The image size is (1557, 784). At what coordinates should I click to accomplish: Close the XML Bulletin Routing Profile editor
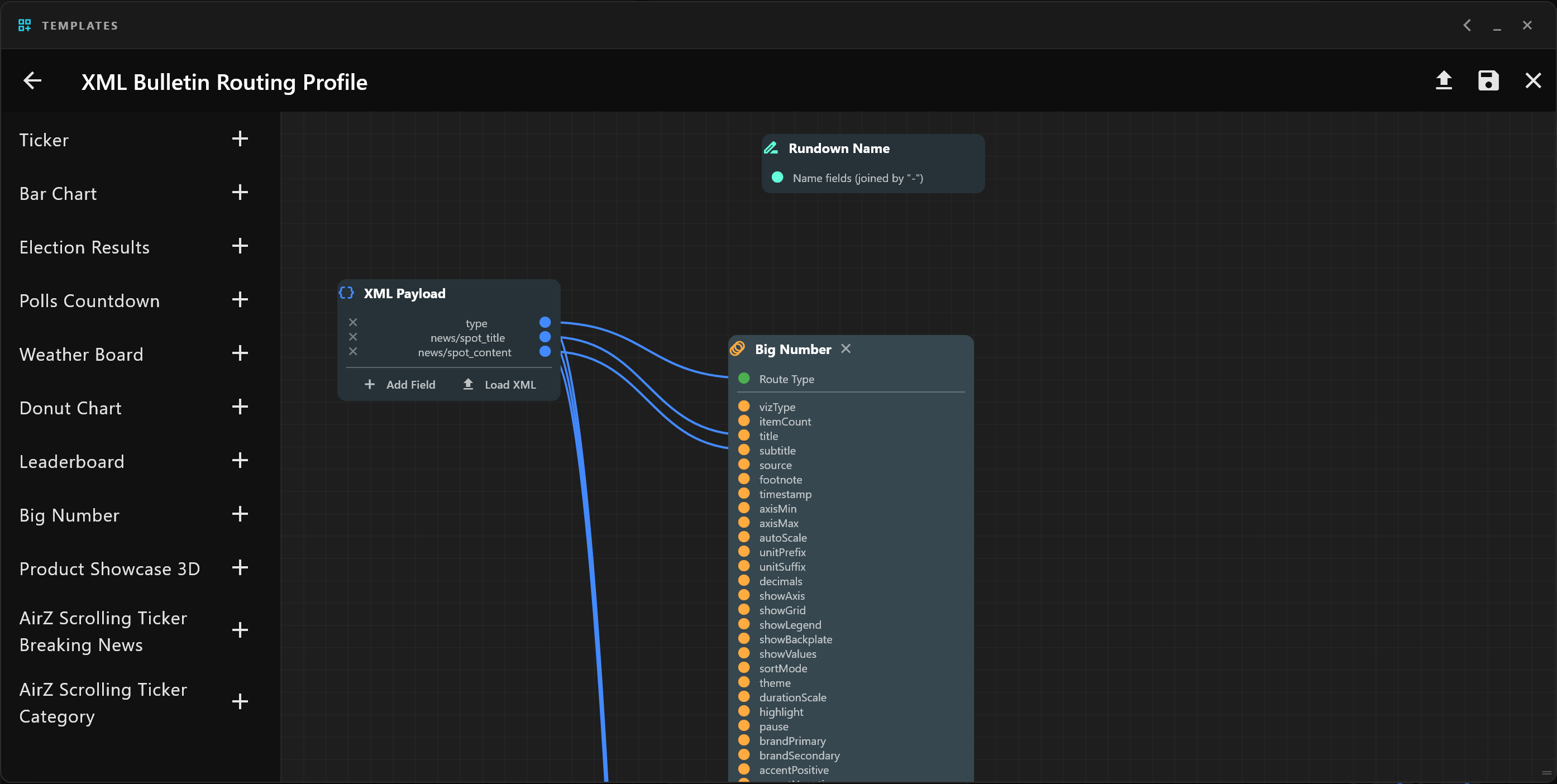click(x=1534, y=80)
